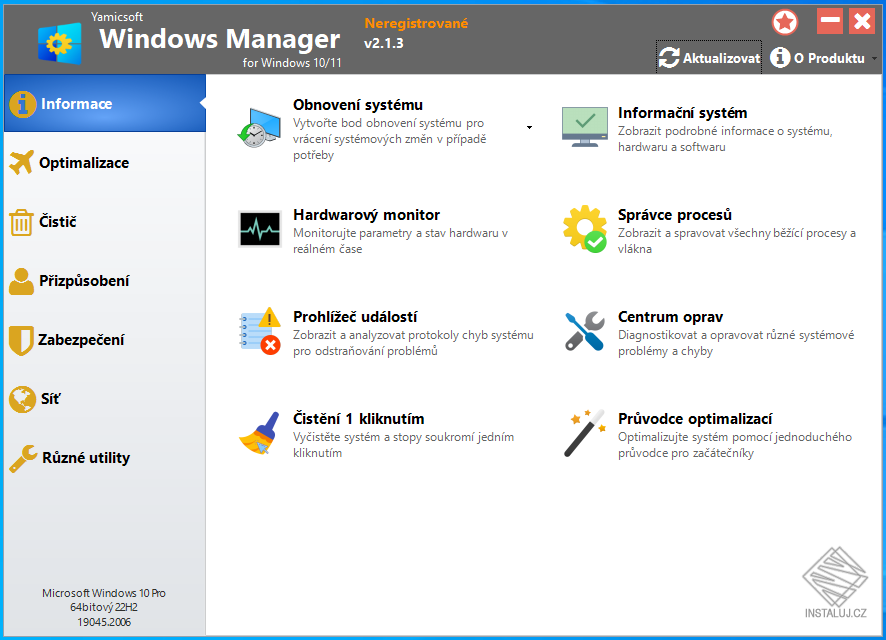Click 'Vytvořte bod obnovení systému' description

point(389,139)
